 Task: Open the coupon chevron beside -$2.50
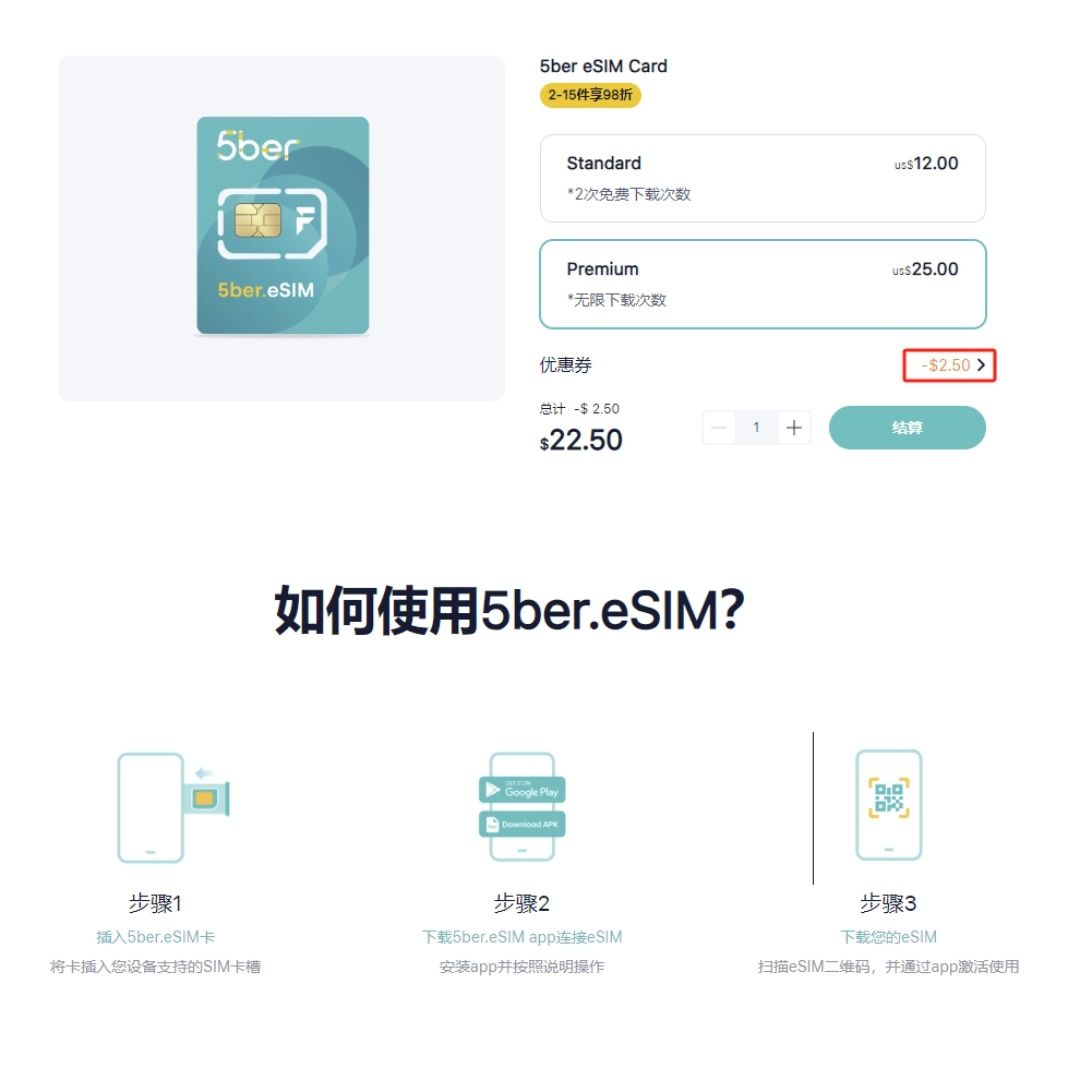click(981, 365)
